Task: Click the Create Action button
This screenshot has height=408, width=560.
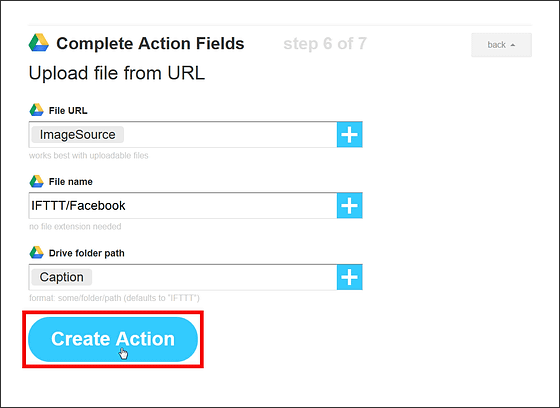Action: tap(113, 339)
